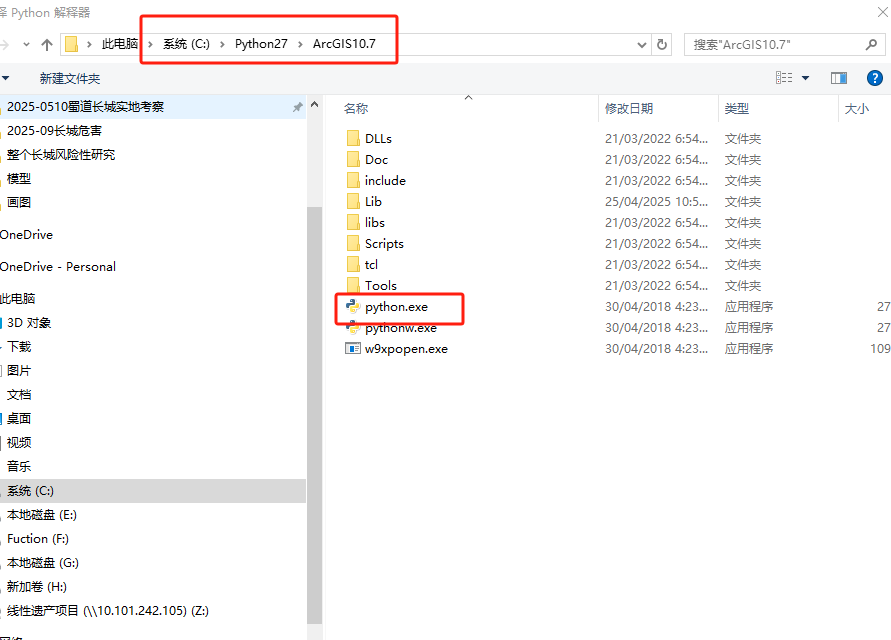Open recent locations dropdown arrow
This screenshot has width=891, height=640.
(26, 44)
